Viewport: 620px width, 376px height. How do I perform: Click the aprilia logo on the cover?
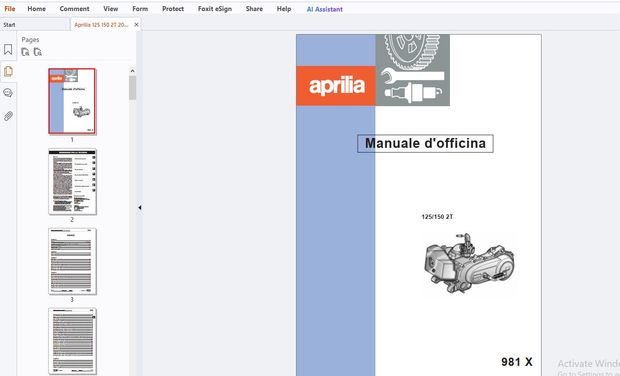pos(336,86)
